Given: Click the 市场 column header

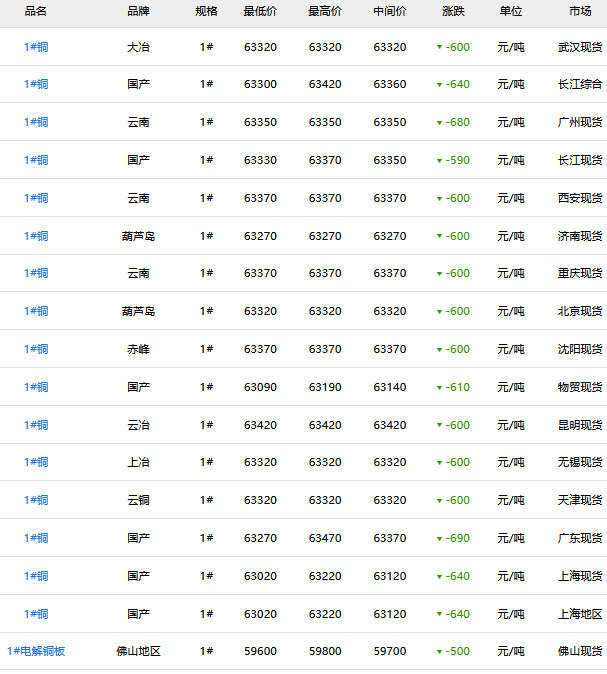Looking at the screenshot, I should pos(579,11).
